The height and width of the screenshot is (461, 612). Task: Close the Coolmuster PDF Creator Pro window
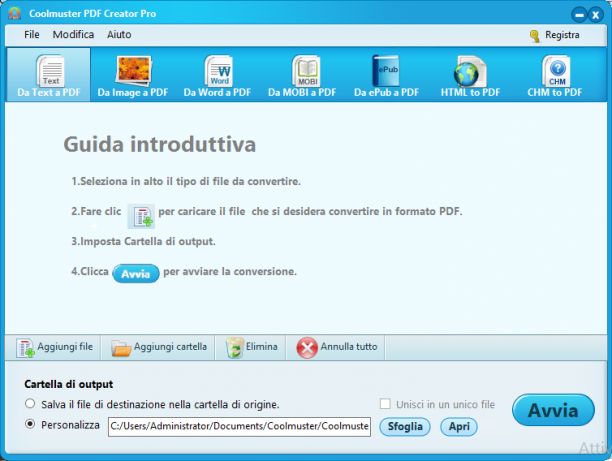[596, 15]
